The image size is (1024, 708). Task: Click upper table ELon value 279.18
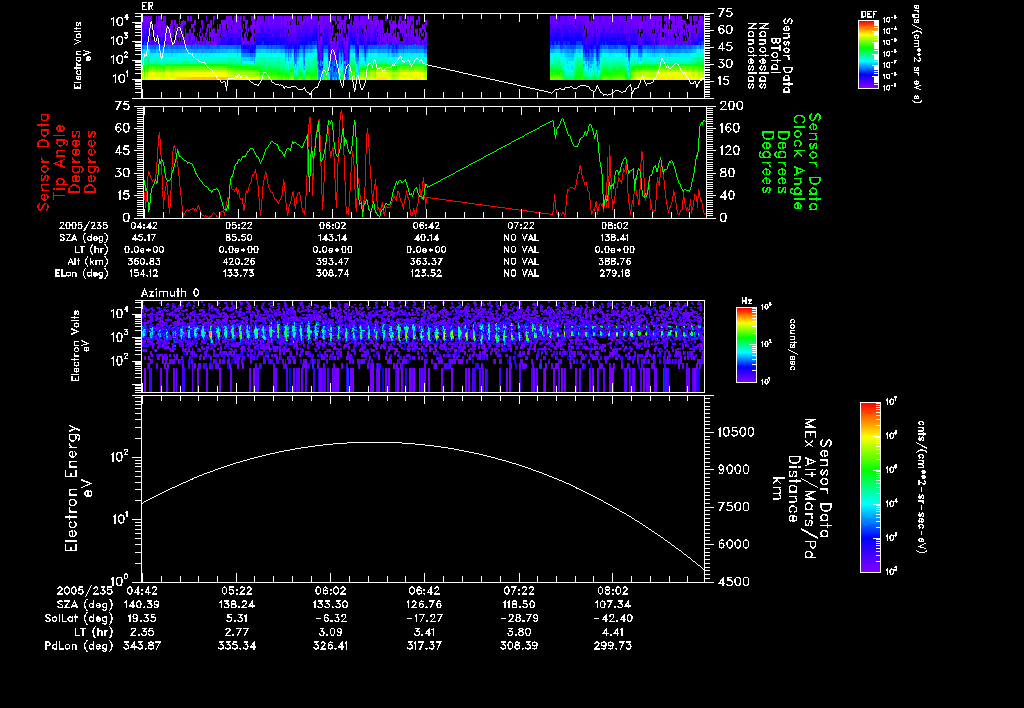tap(614, 273)
